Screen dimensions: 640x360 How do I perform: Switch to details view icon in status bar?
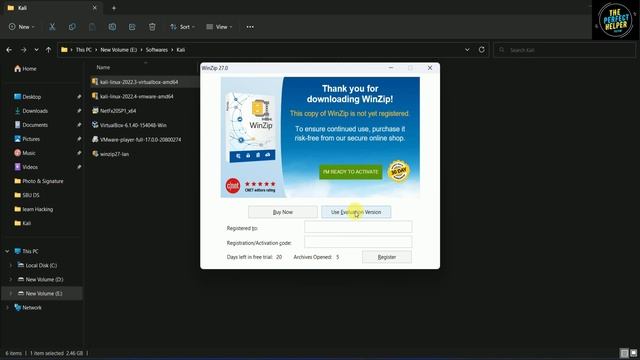[x=624, y=353]
